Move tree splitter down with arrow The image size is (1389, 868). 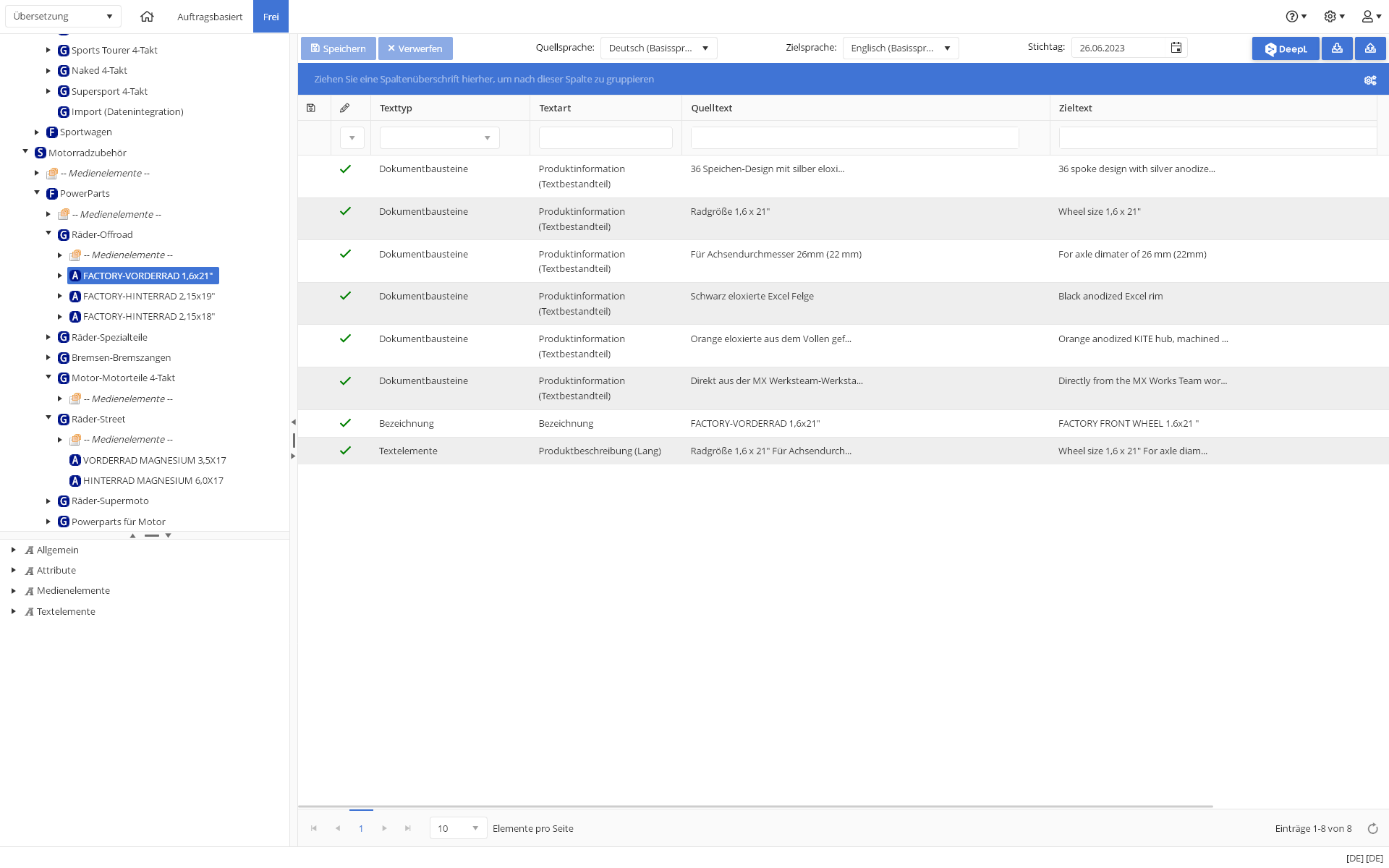pyautogui.click(x=168, y=535)
